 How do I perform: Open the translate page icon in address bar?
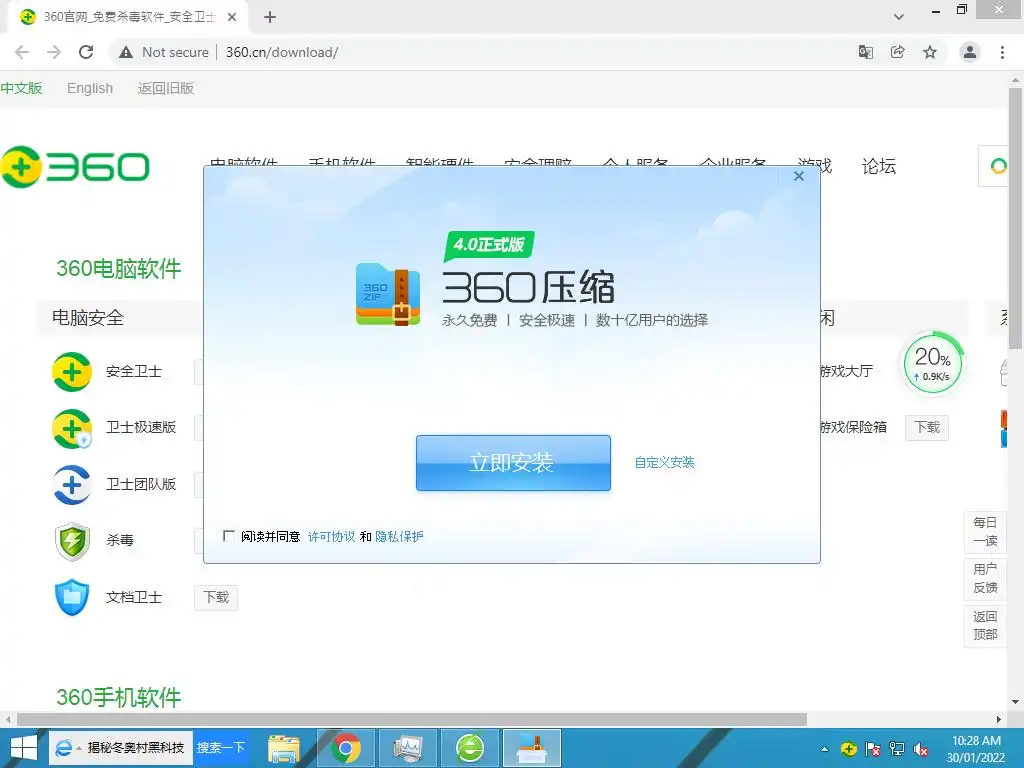pos(866,52)
